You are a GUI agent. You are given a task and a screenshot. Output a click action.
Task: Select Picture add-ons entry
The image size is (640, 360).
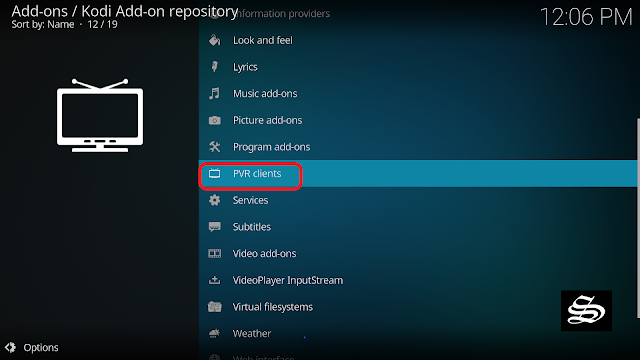click(x=418, y=120)
